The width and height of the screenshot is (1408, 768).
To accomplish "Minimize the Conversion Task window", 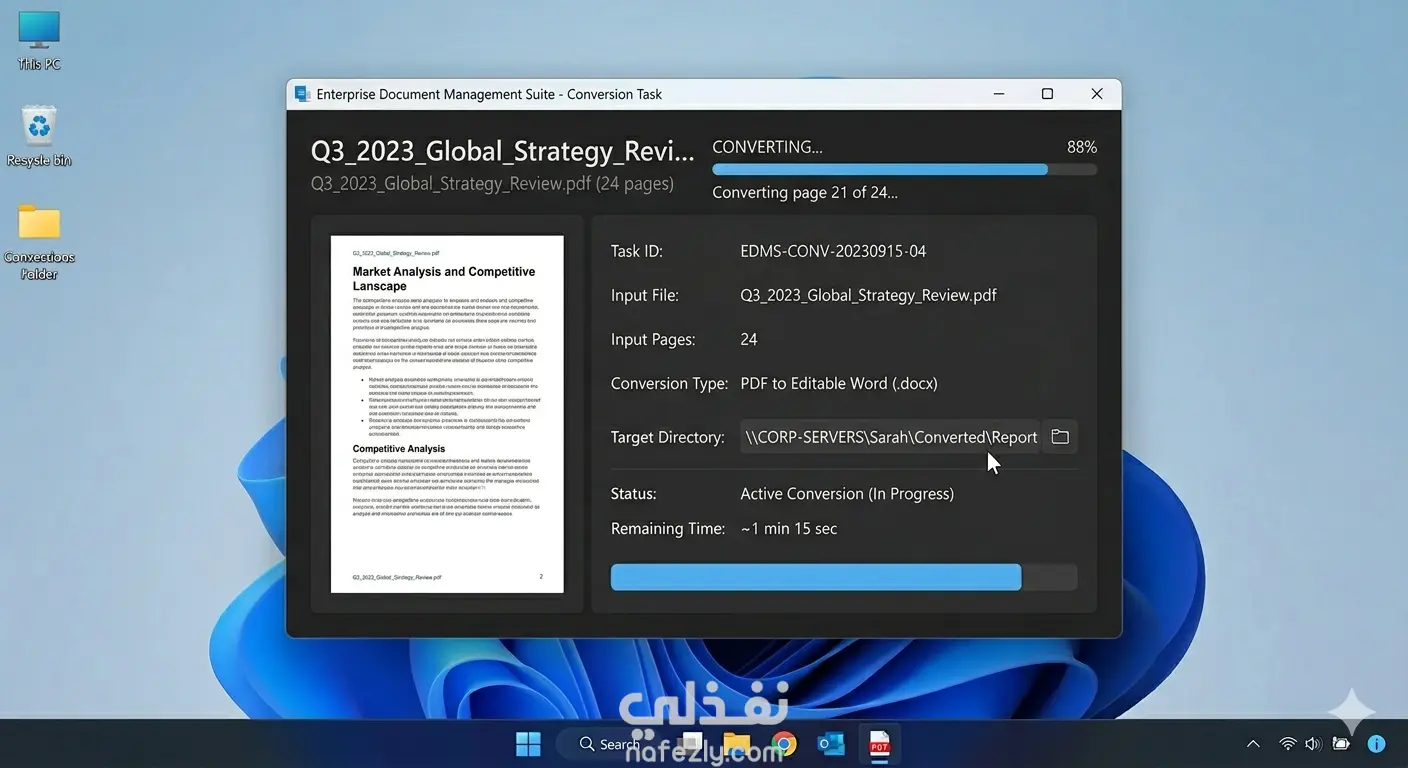I will pos(999,94).
